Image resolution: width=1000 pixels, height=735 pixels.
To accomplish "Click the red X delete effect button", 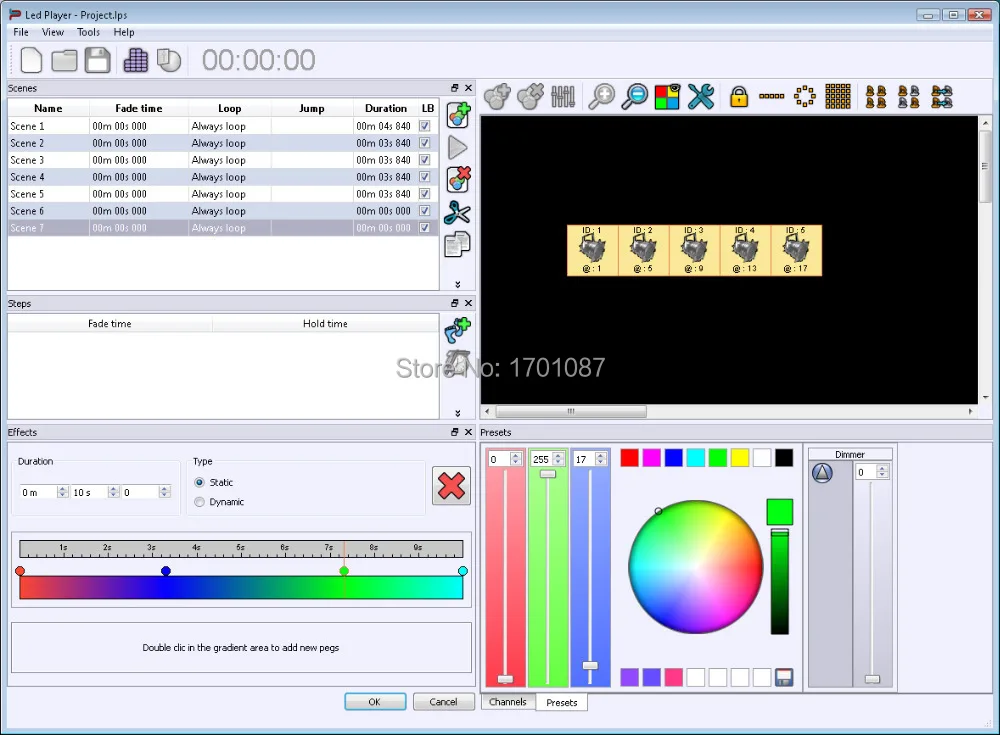I will (x=452, y=486).
